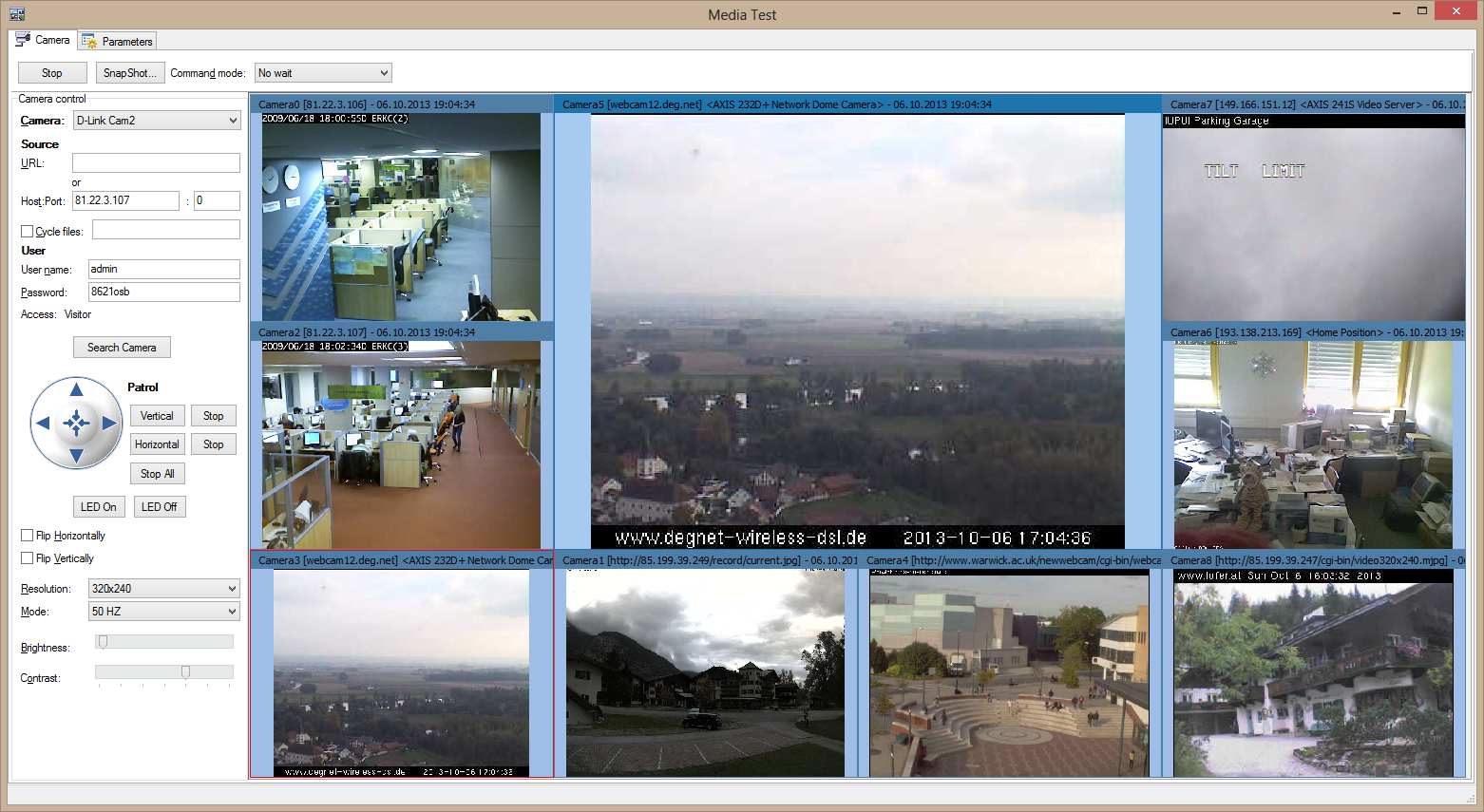The height and width of the screenshot is (812, 1484).
Task: Enable the Cycle files checkbox
Action: click(x=28, y=231)
